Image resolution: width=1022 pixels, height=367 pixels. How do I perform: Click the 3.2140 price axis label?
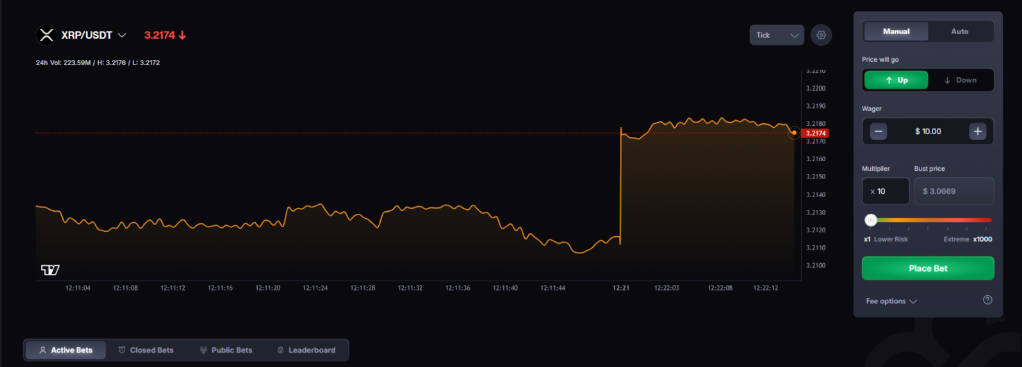click(x=816, y=195)
